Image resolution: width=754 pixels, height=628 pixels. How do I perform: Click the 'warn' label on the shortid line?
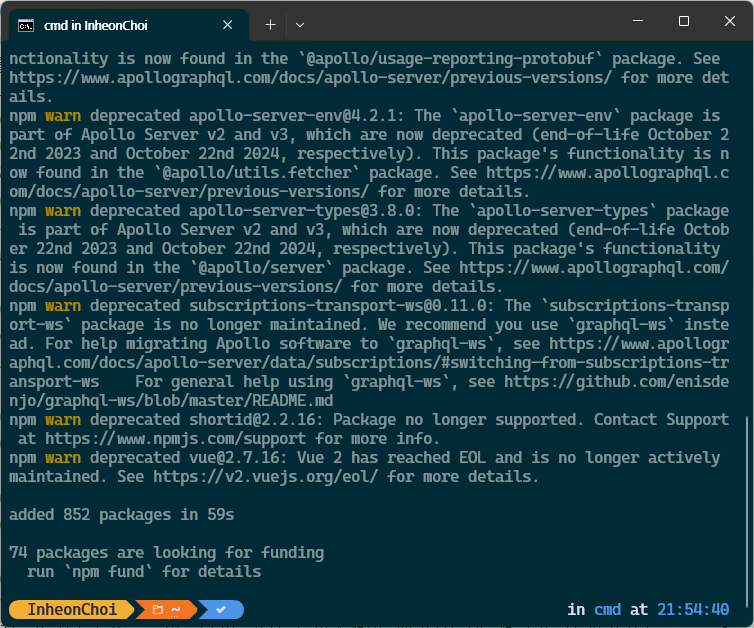click(x=63, y=419)
